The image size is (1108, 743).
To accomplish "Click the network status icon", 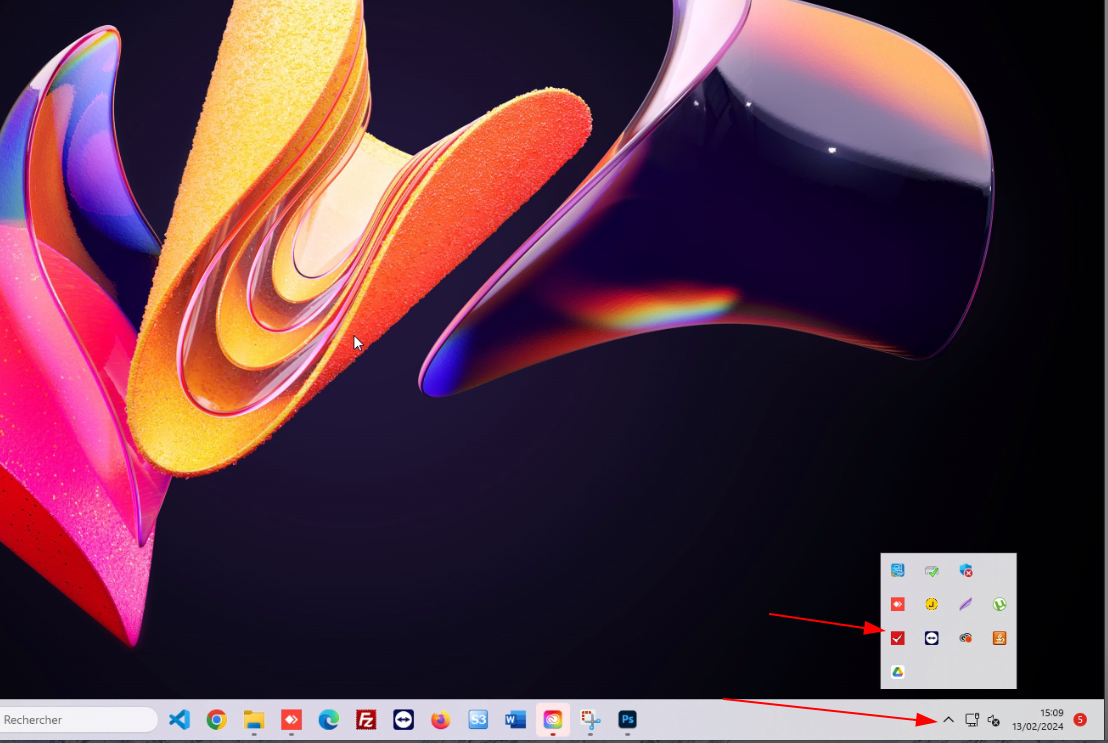I will pos(972,720).
